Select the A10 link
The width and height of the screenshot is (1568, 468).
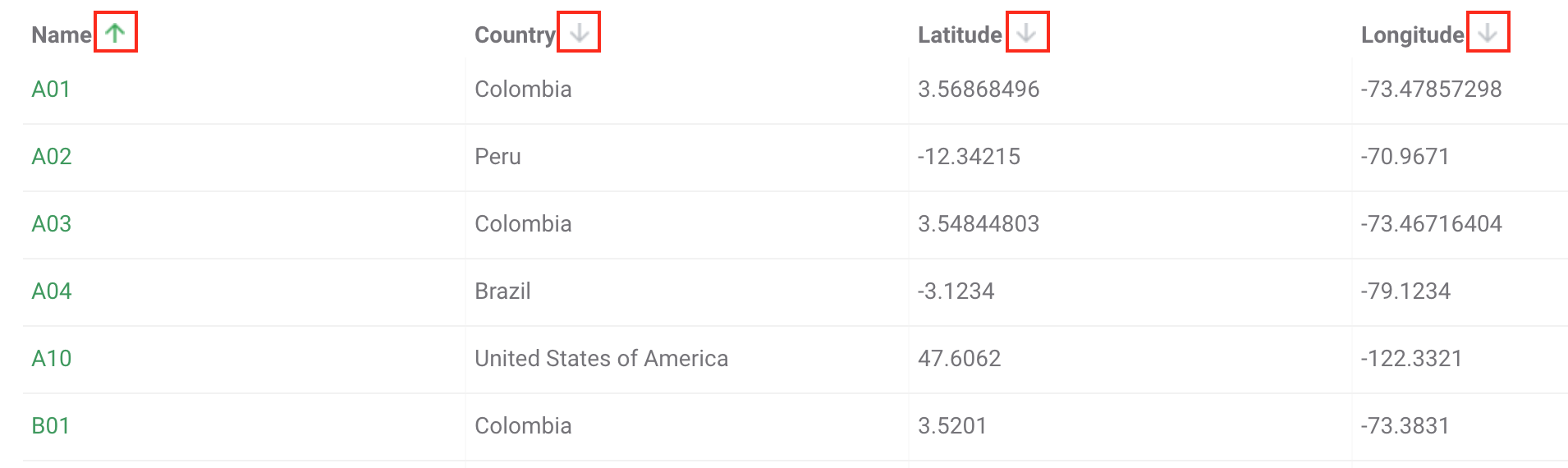[x=52, y=359]
